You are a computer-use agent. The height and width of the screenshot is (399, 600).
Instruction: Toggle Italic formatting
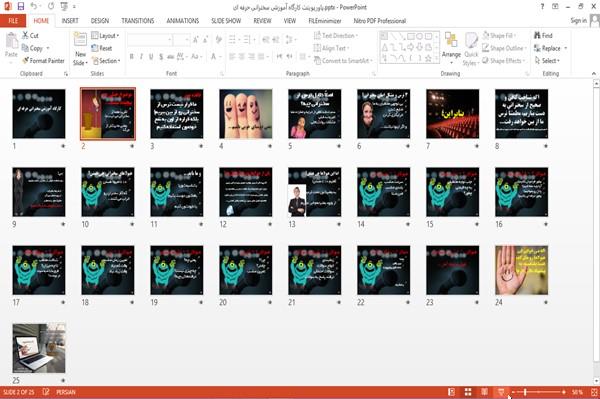tap(142, 57)
